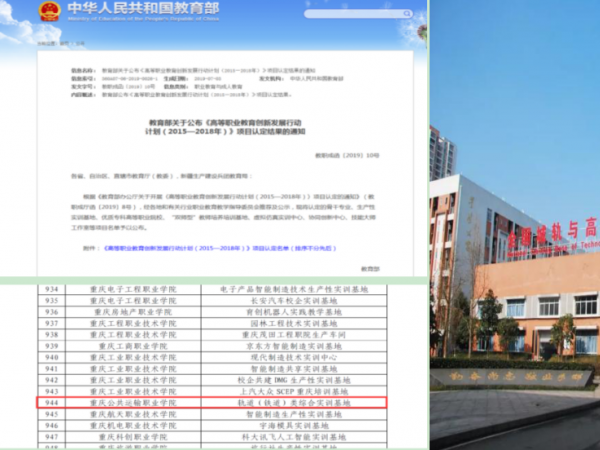
Task: Select table cell 重庆公共运输职业学院
Action: coord(133,403)
